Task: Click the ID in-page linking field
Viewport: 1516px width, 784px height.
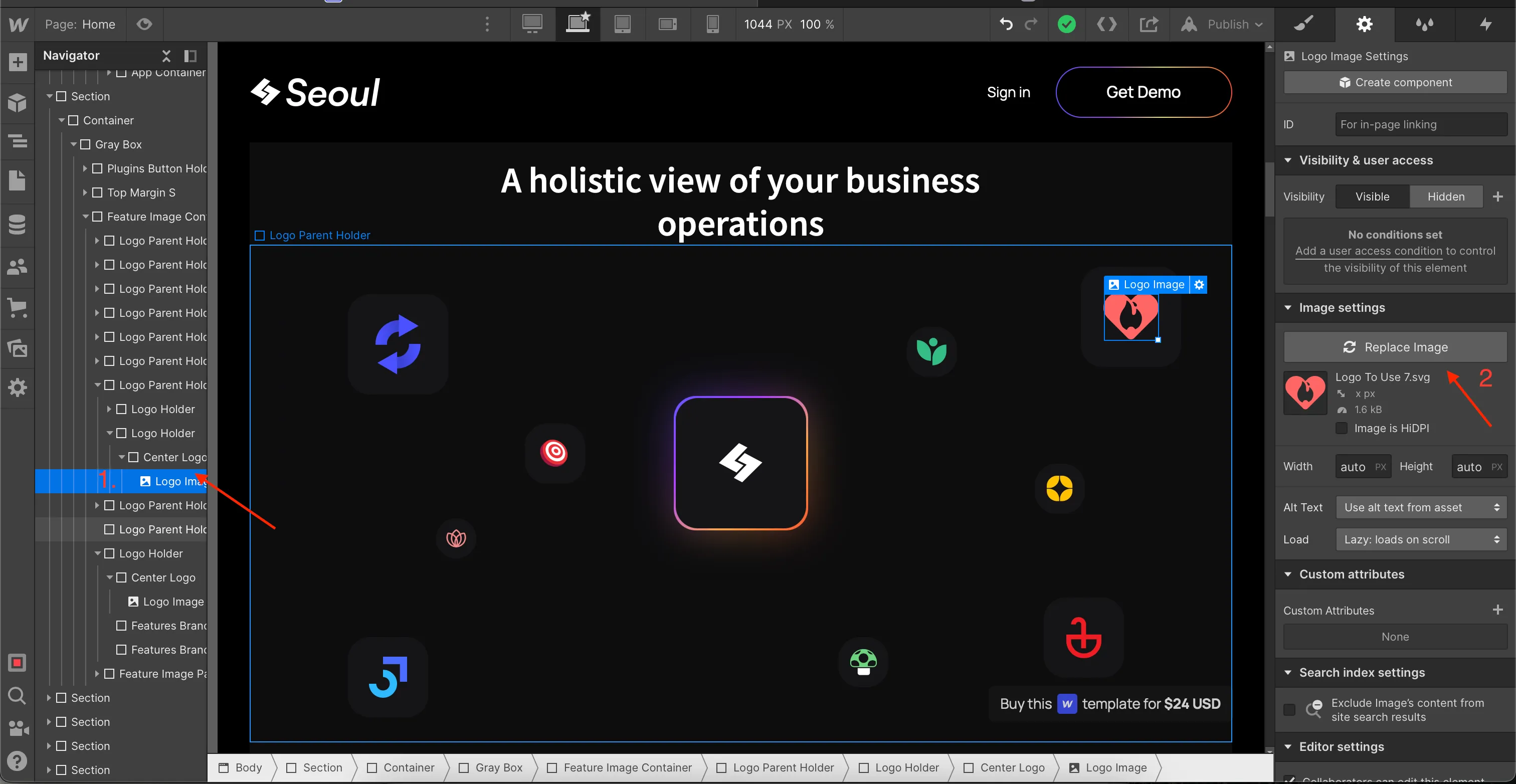Action: coord(1420,125)
